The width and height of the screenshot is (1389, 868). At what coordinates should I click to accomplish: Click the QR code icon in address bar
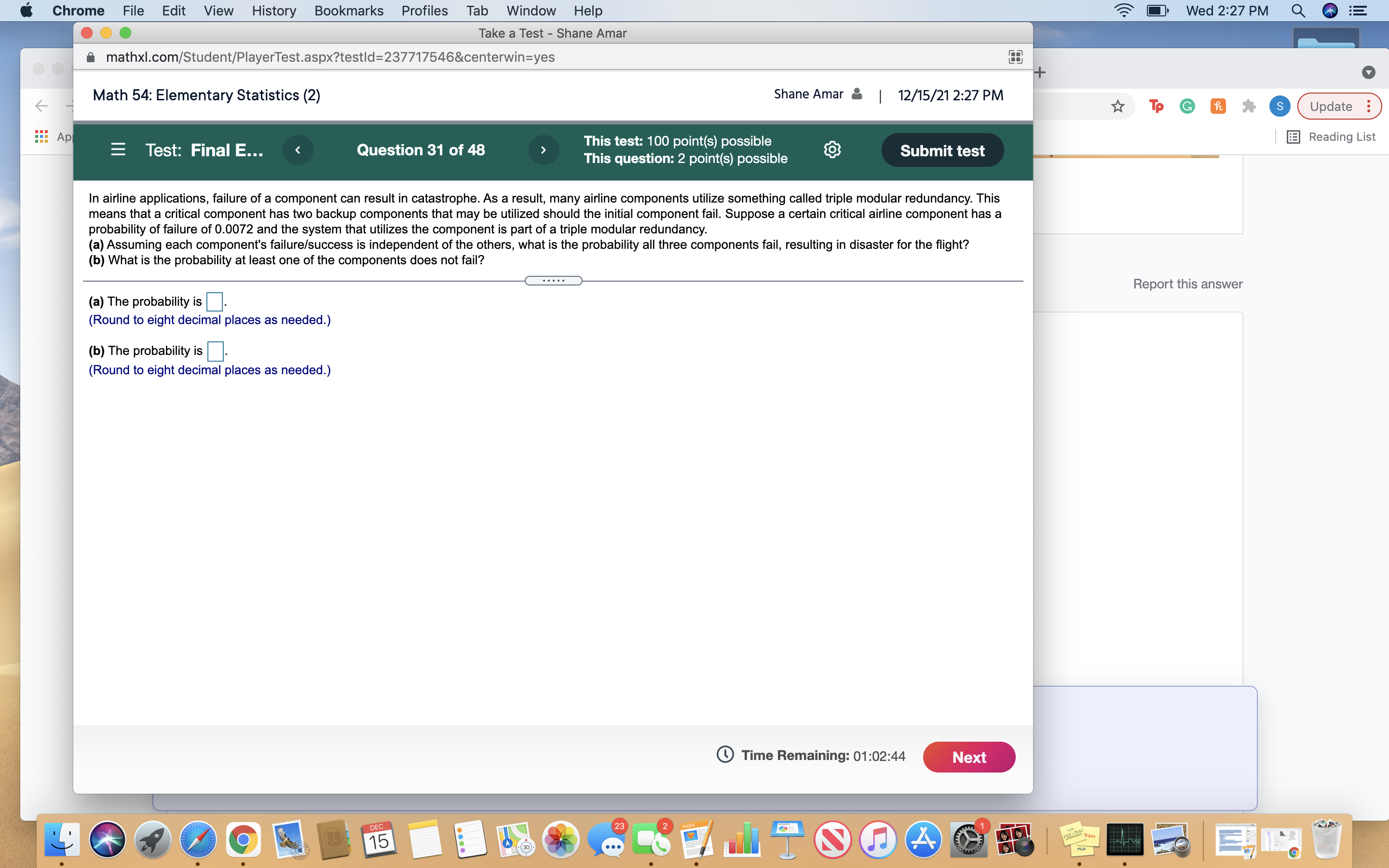pyautogui.click(x=1015, y=57)
